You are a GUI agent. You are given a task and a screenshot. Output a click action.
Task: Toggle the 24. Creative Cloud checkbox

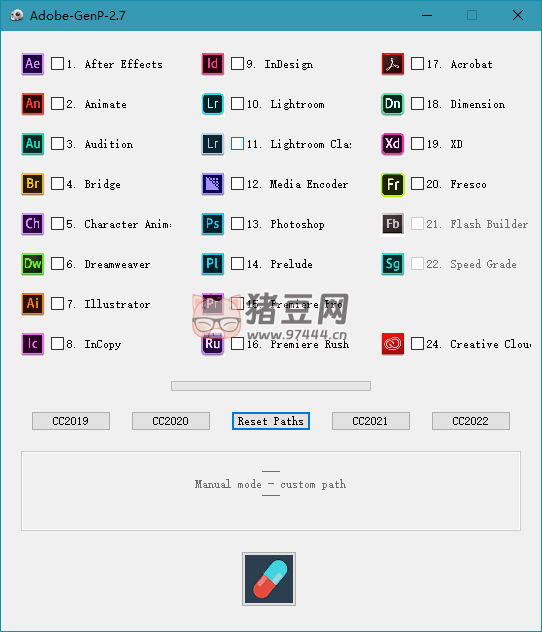point(417,344)
